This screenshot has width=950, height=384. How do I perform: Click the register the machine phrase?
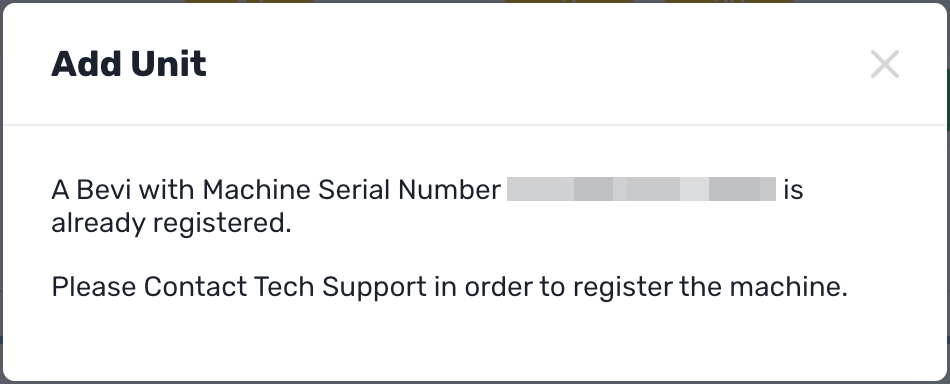pos(710,287)
